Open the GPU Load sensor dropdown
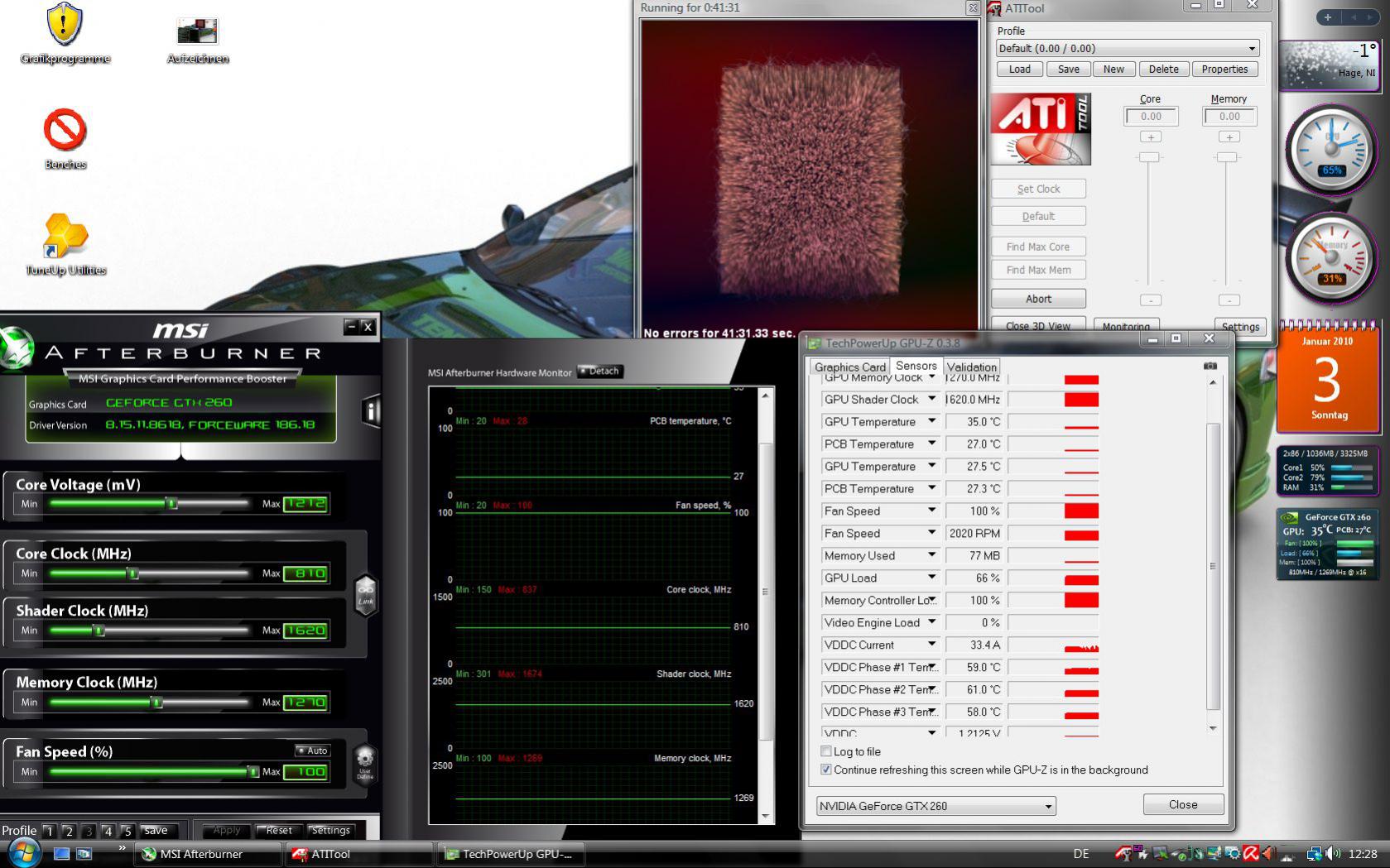This screenshot has height=868, width=1390. click(x=931, y=578)
